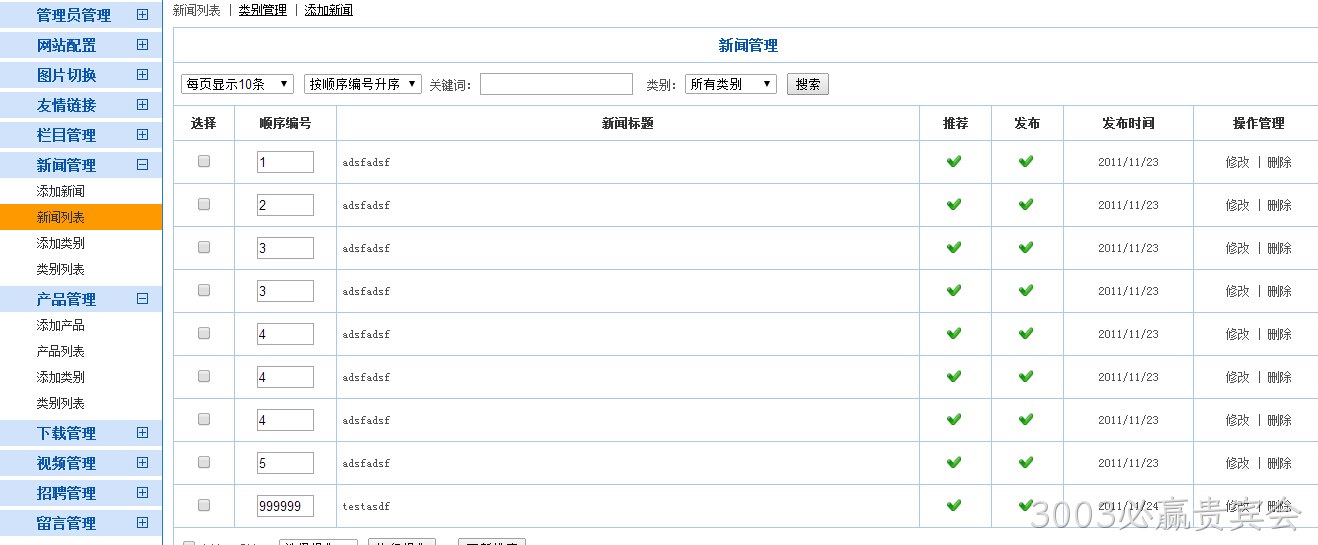This screenshot has height=545, width=1318.
Task: Click the 操作管理 column header
Action: pyautogui.click(x=1258, y=124)
